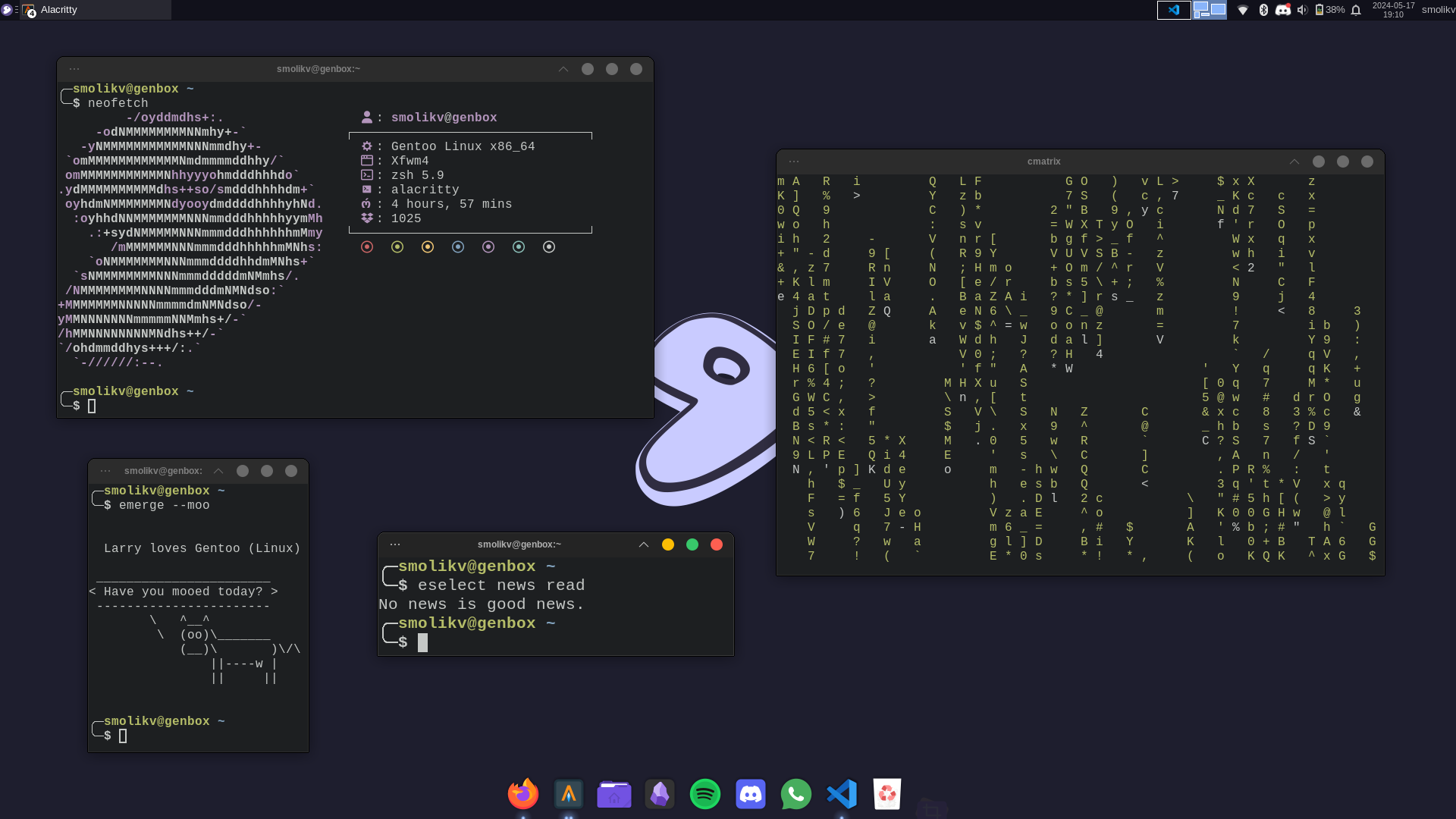Open the purple home folder file manager
The image size is (1456, 819).
point(614,794)
